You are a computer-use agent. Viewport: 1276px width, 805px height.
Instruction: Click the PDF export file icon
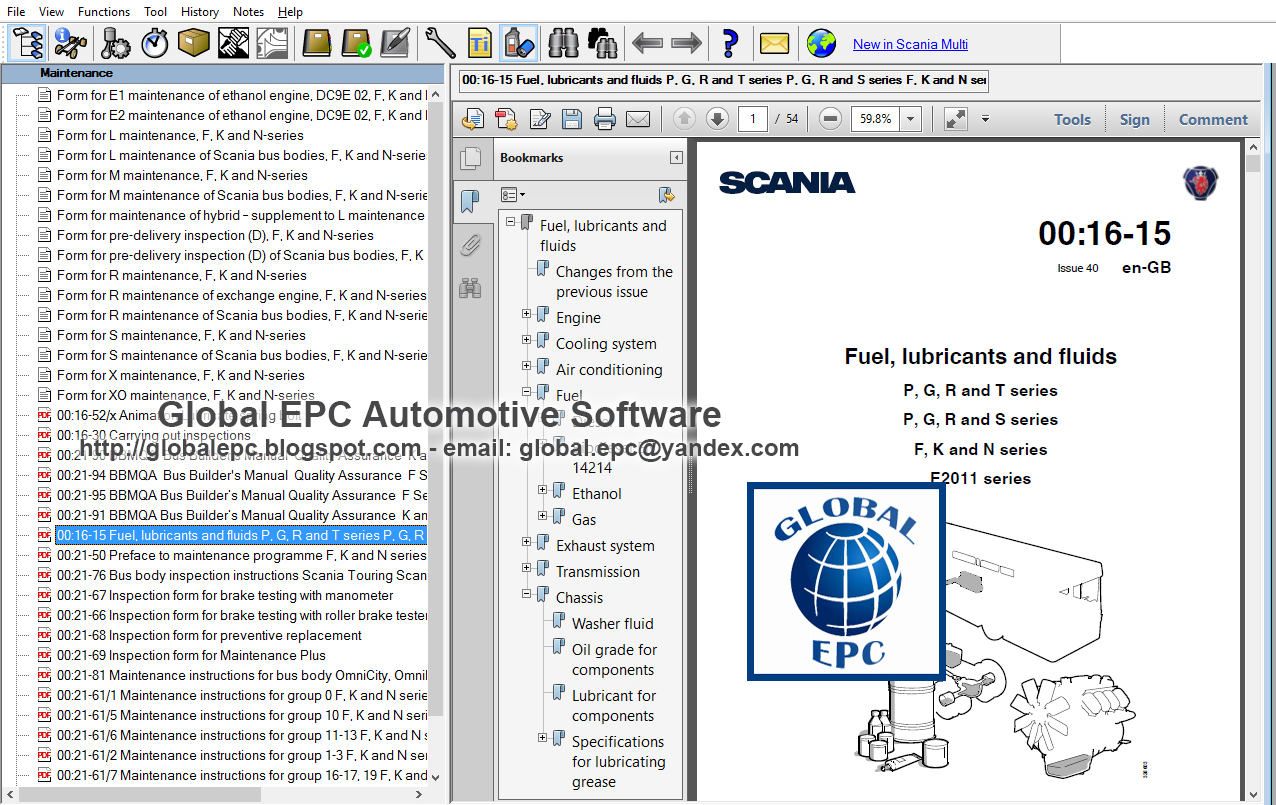(473, 120)
